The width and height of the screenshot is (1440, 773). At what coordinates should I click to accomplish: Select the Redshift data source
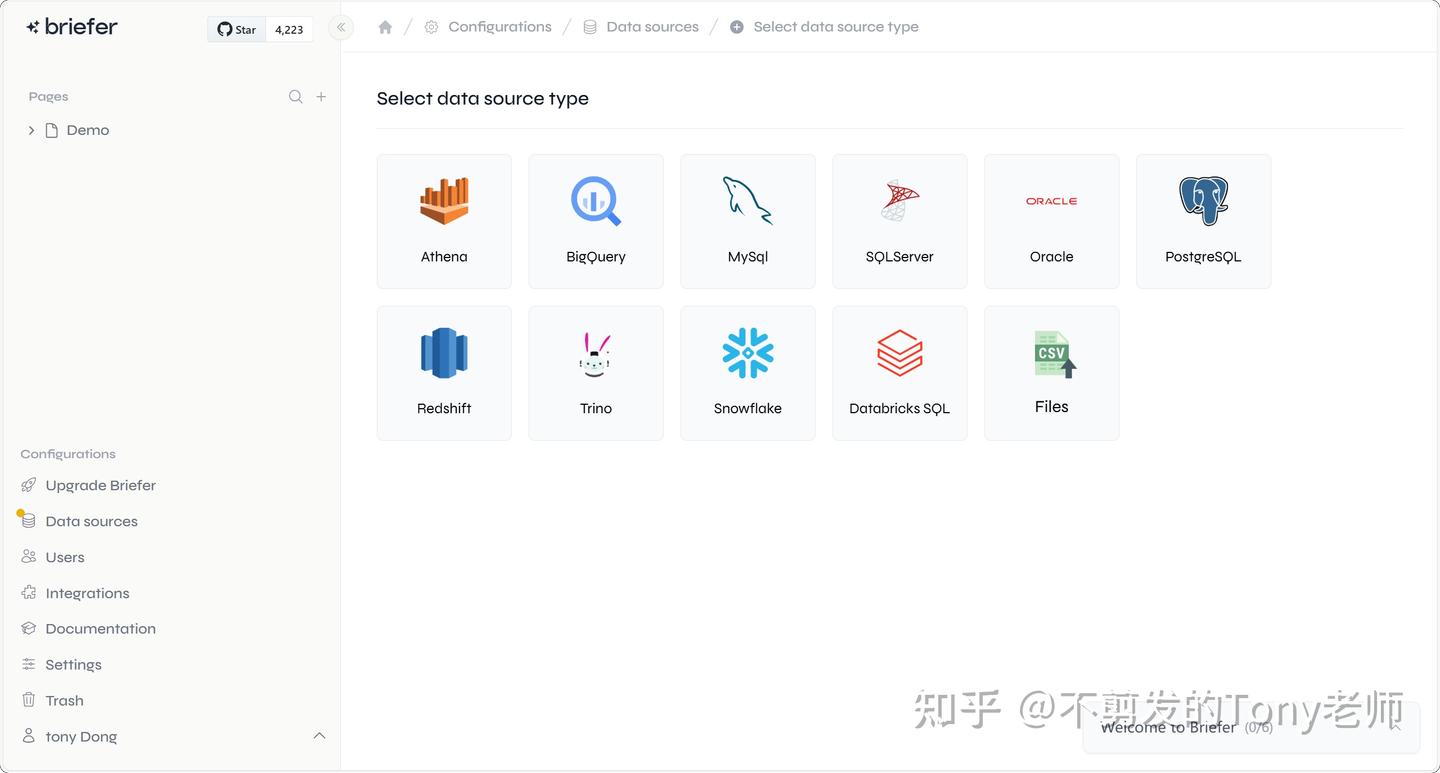[x=444, y=373]
